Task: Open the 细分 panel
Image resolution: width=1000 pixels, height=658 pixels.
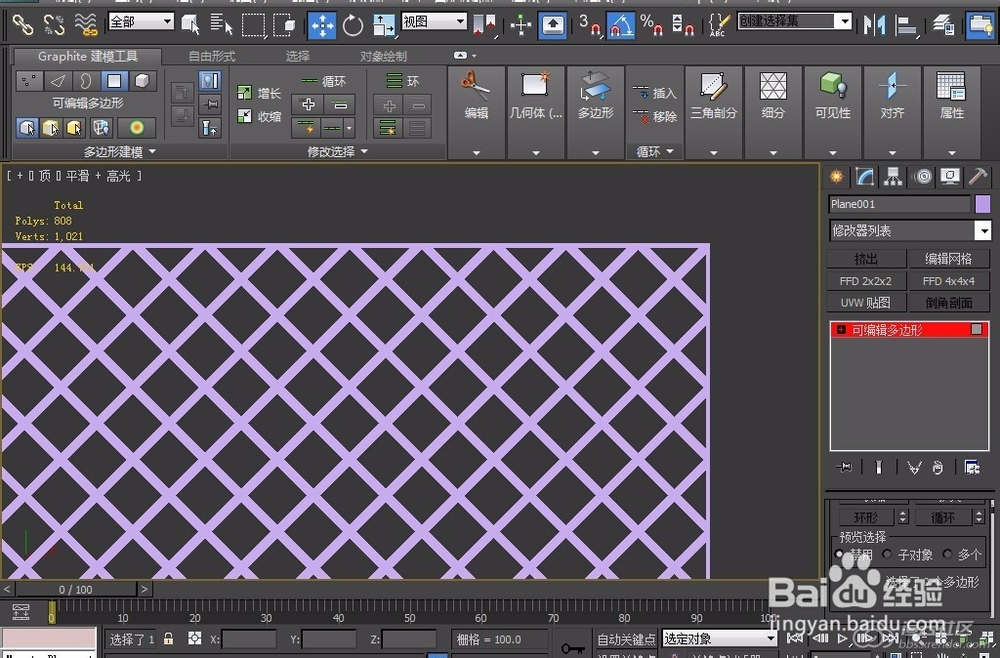Action: pyautogui.click(x=773, y=112)
